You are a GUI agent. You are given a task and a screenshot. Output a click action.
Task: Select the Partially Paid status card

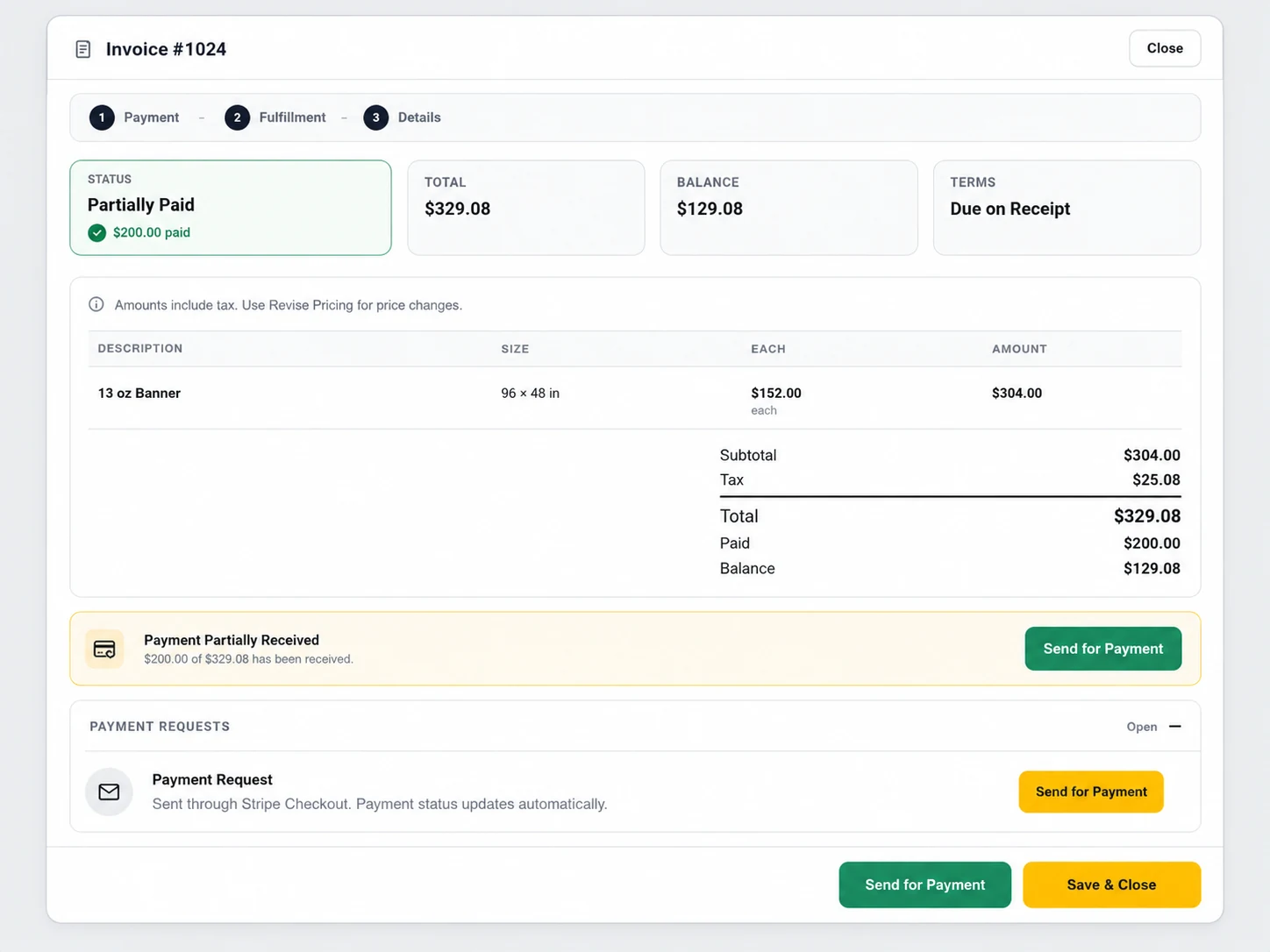click(x=231, y=208)
